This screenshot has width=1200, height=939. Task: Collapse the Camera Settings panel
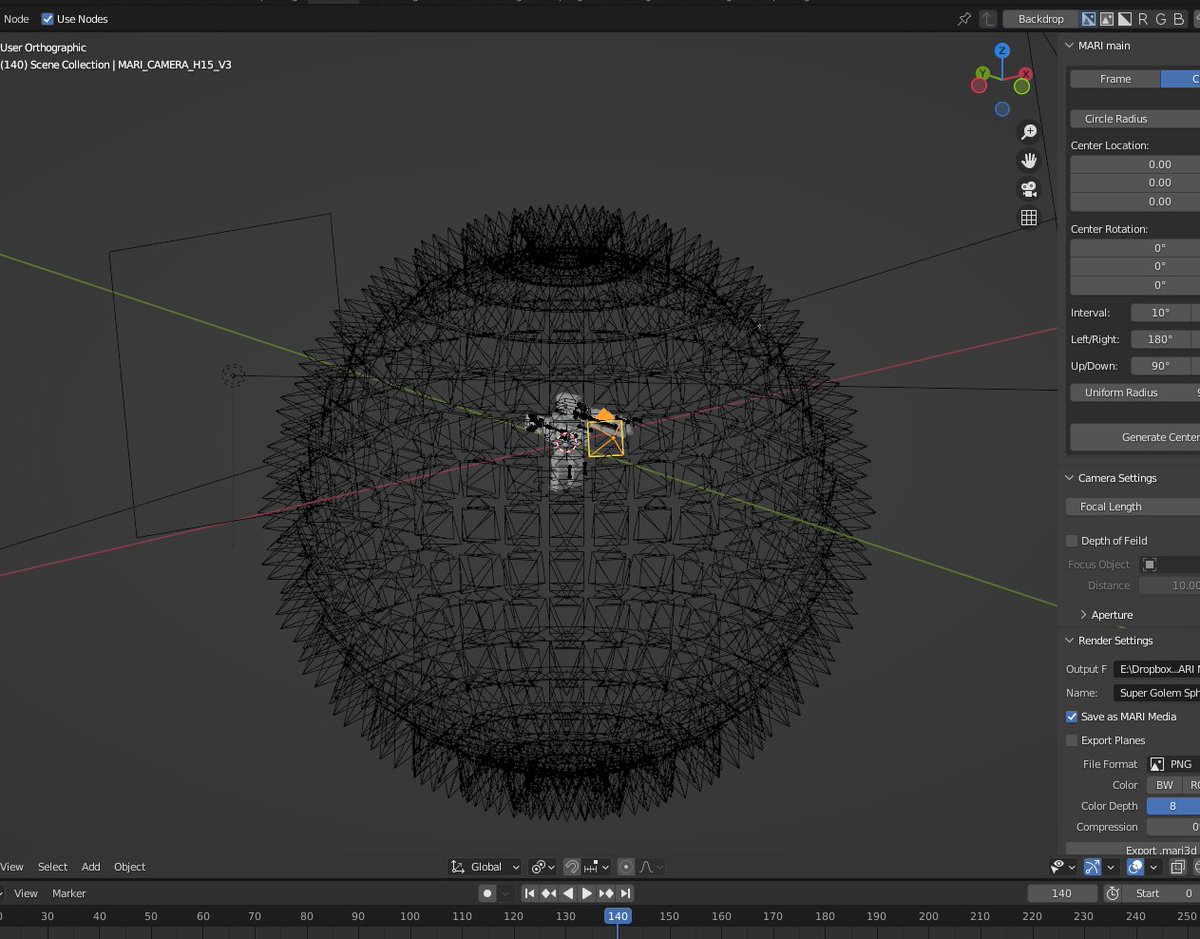click(1068, 478)
